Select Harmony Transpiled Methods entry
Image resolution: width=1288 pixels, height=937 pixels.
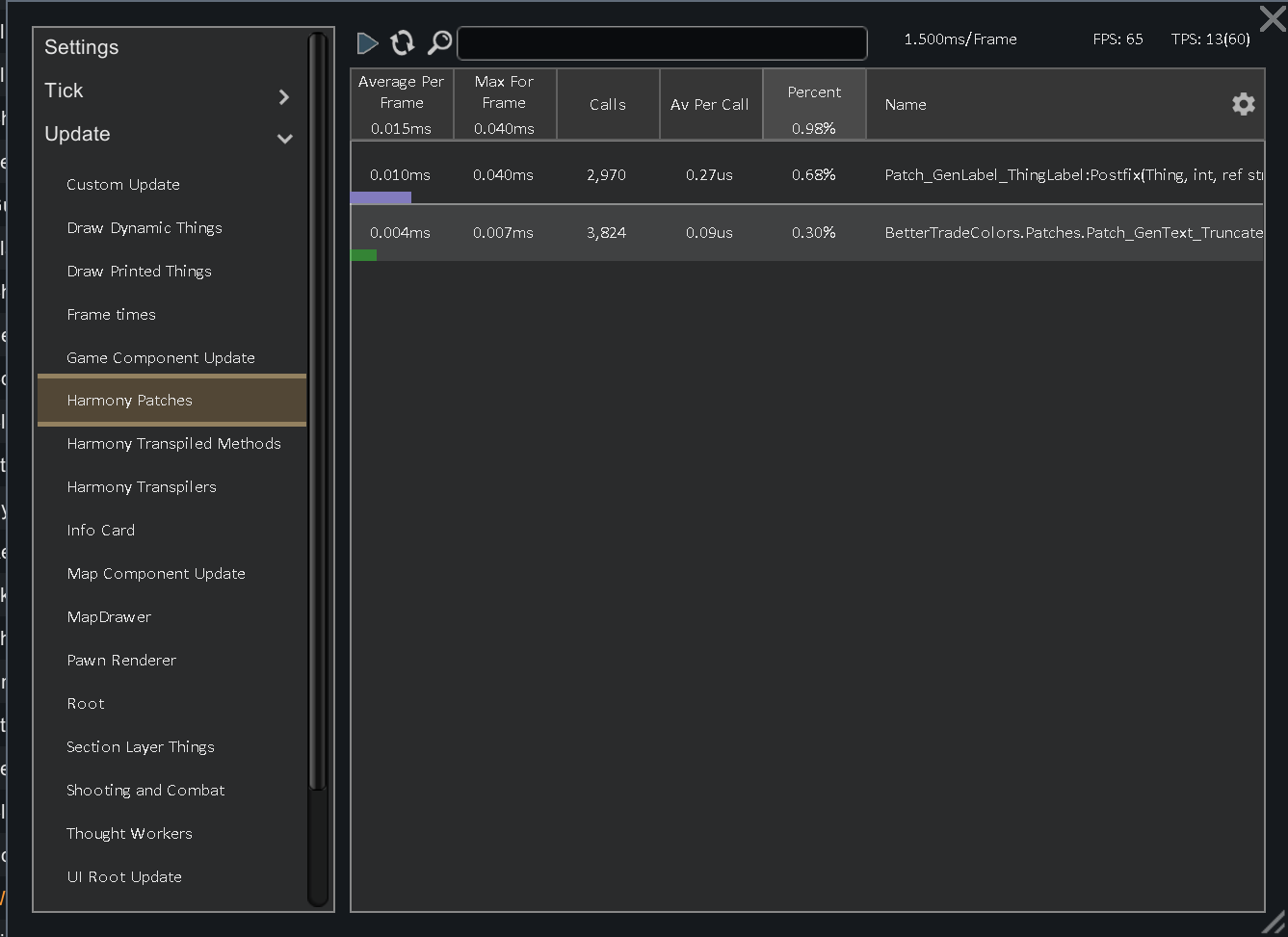point(174,444)
